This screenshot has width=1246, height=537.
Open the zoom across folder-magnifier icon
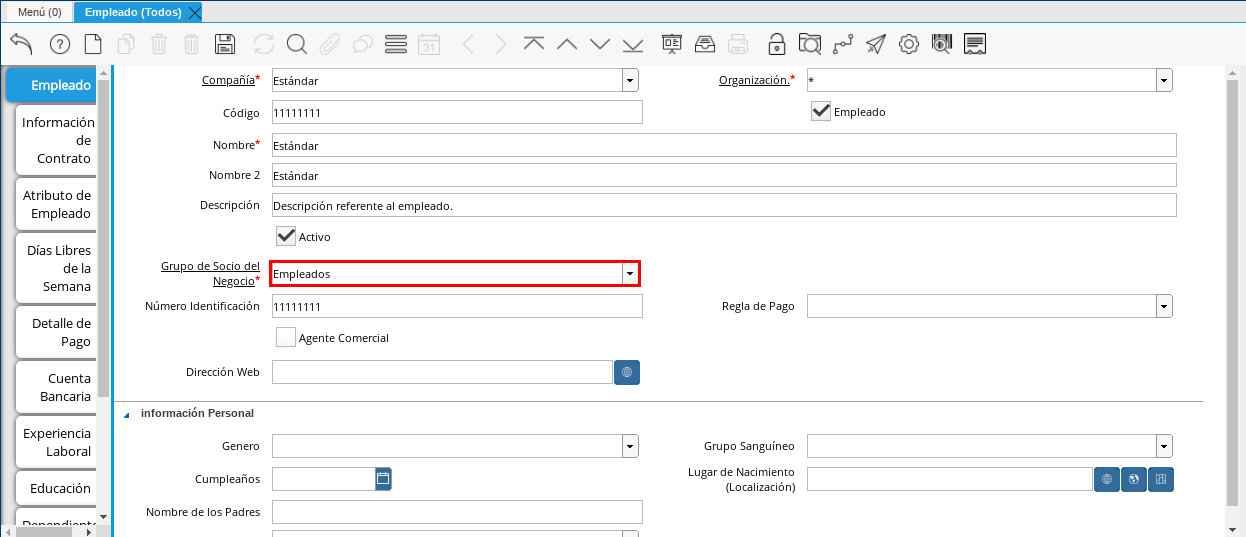(x=810, y=44)
